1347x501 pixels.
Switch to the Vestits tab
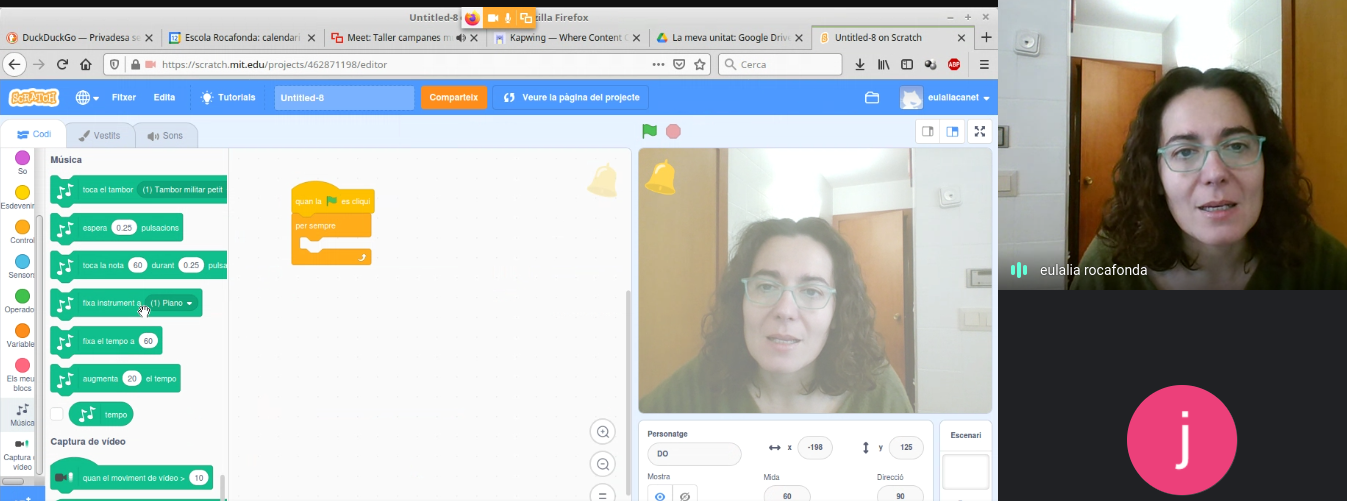tap(100, 135)
